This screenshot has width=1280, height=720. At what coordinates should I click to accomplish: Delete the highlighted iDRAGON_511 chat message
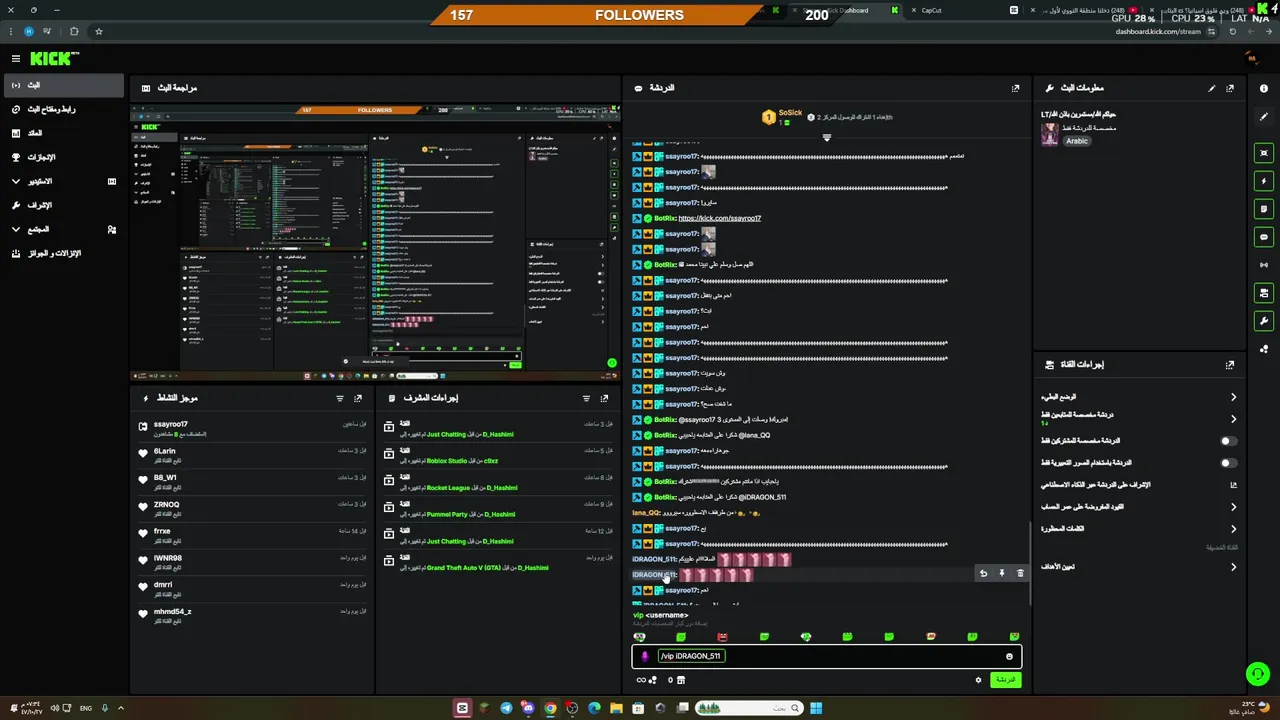coord(1020,574)
